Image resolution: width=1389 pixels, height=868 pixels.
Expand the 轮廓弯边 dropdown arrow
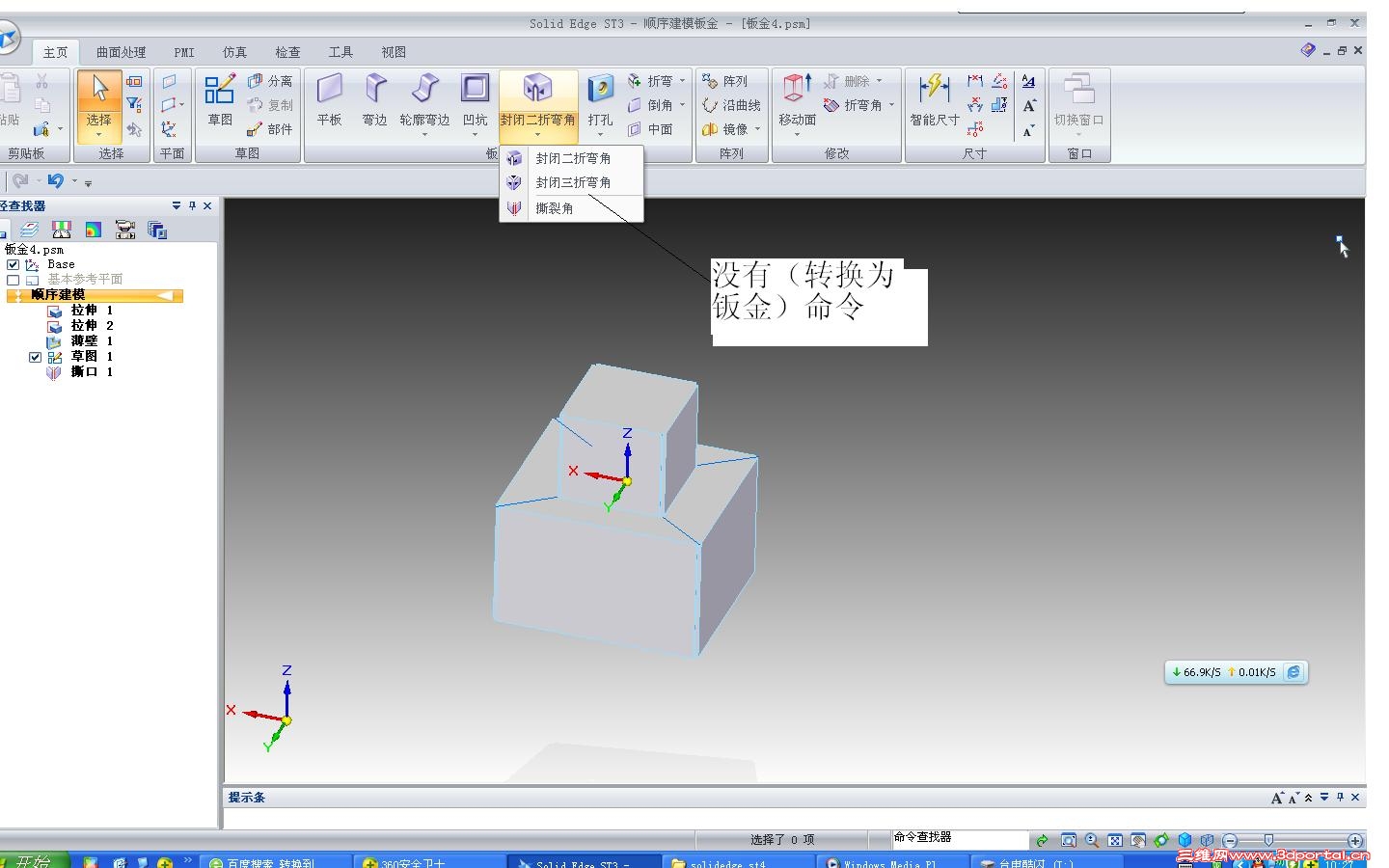pyautogui.click(x=424, y=134)
